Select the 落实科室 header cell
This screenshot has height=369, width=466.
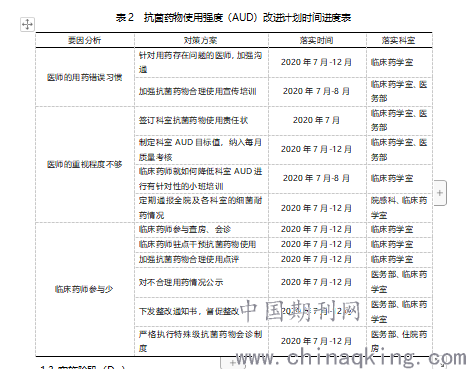[399, 40]
